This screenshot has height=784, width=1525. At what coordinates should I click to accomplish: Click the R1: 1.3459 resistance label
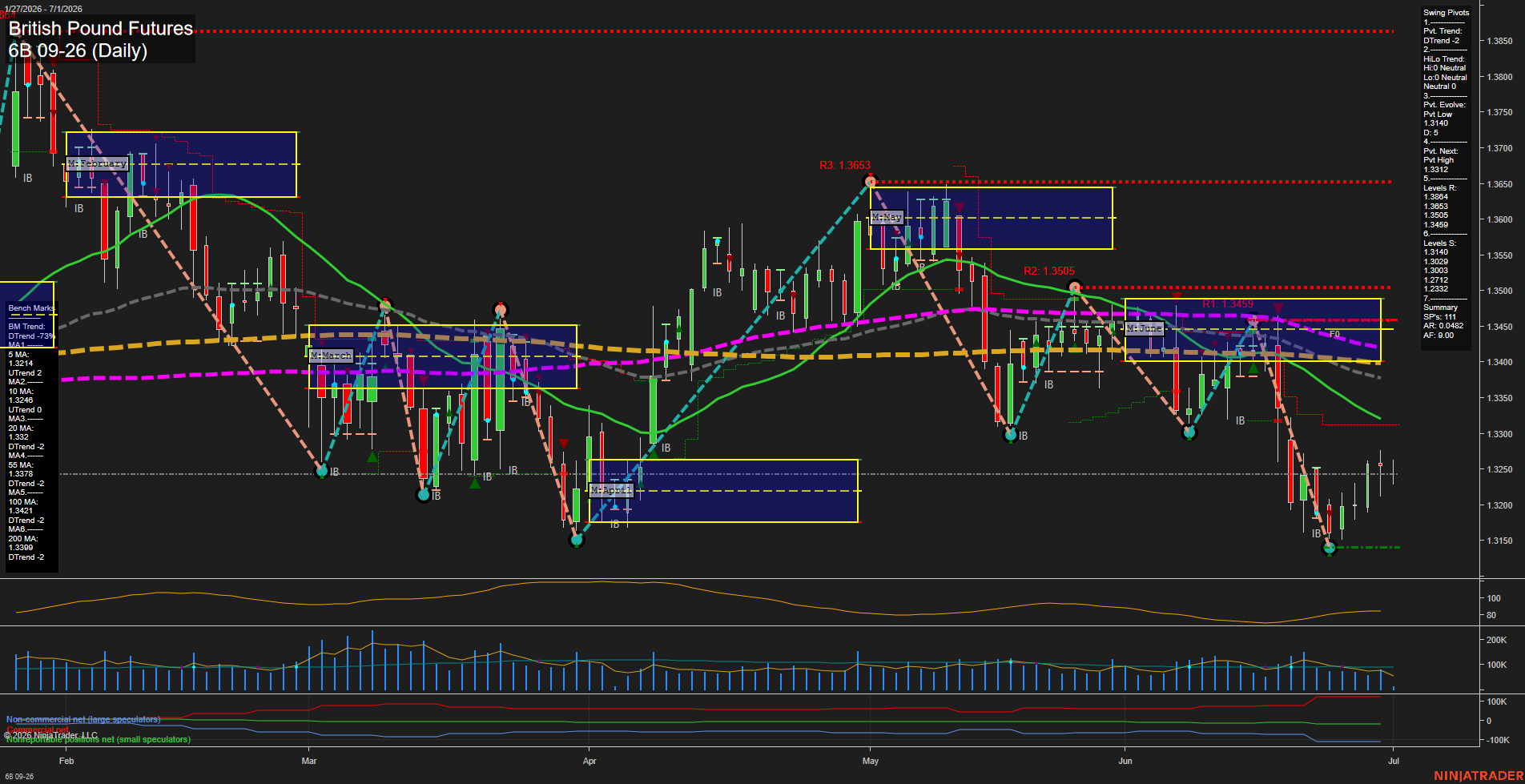click(1228, 304)
